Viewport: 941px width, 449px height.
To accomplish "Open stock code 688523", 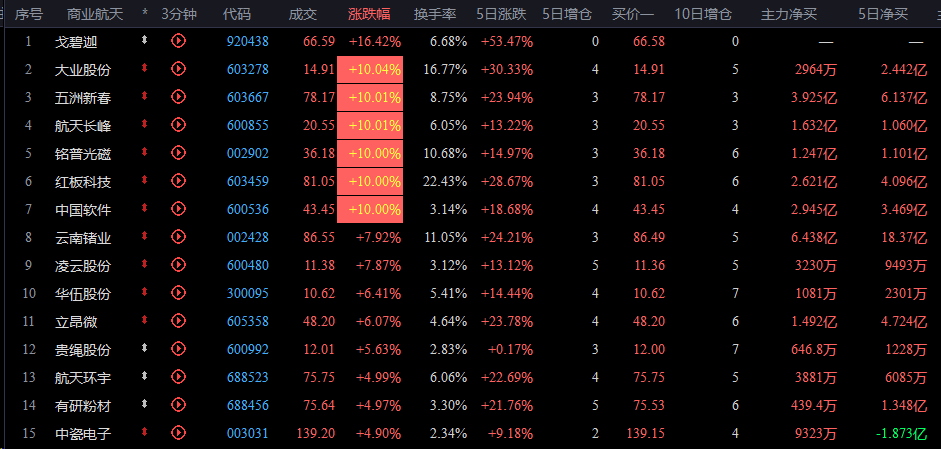I will click(248, 378).
